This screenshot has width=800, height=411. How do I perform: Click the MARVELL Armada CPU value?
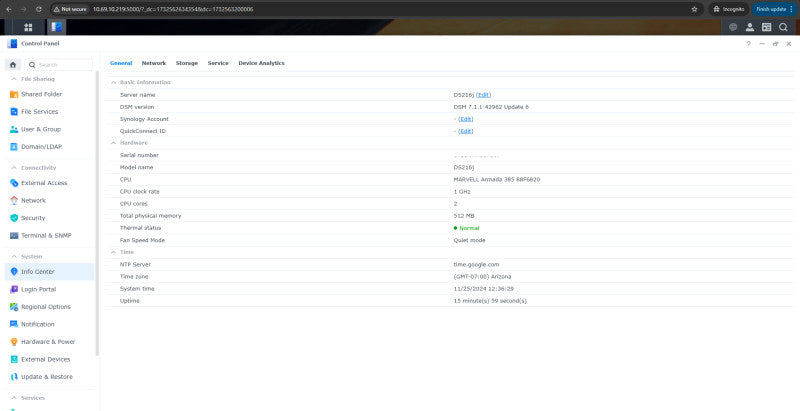tap(496, 179)
